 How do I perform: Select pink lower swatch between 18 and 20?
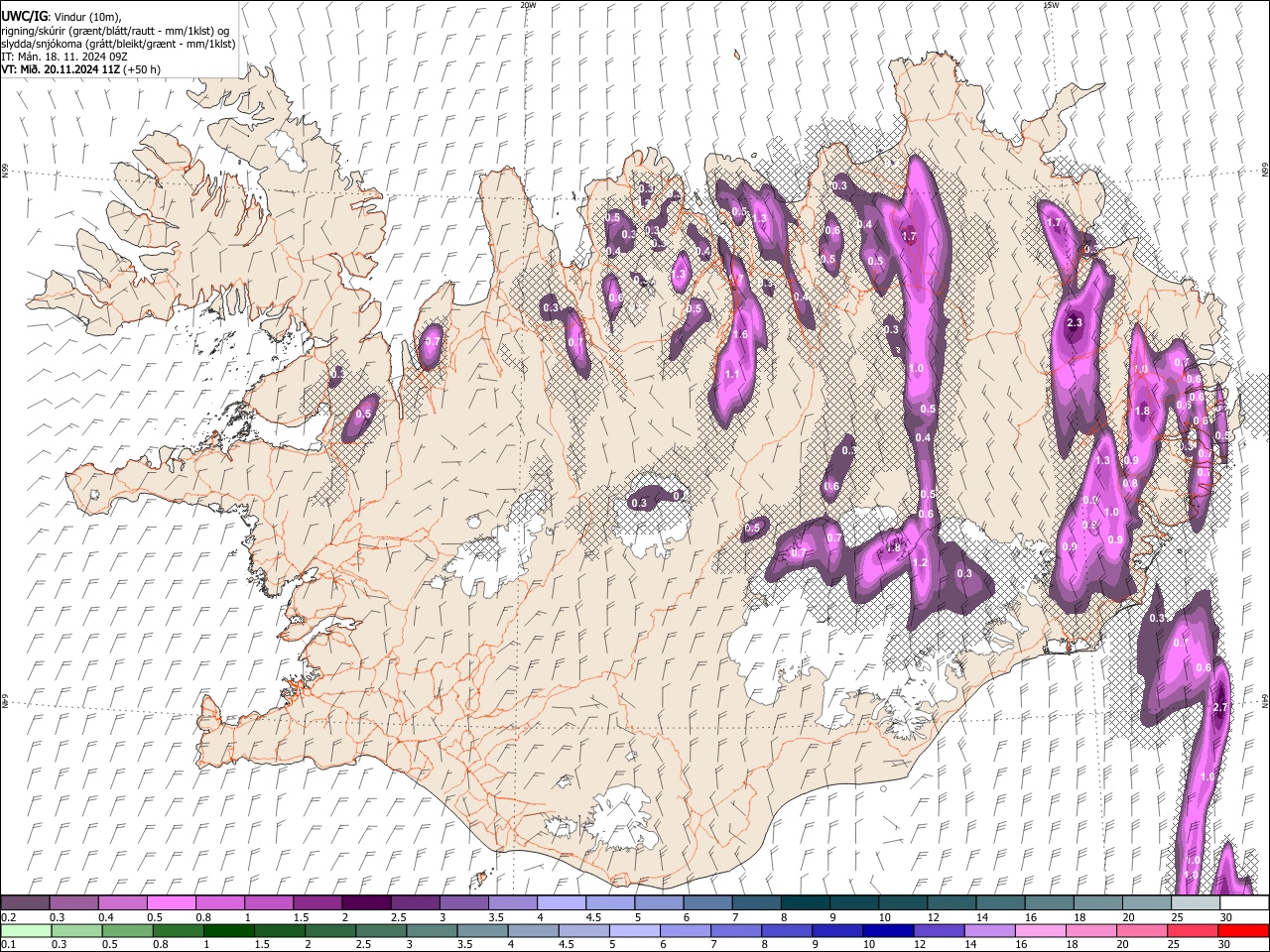1093,931
